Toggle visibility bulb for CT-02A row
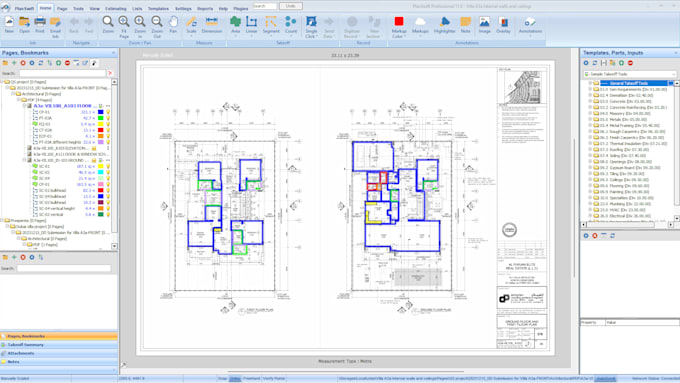 pos(108,130)
